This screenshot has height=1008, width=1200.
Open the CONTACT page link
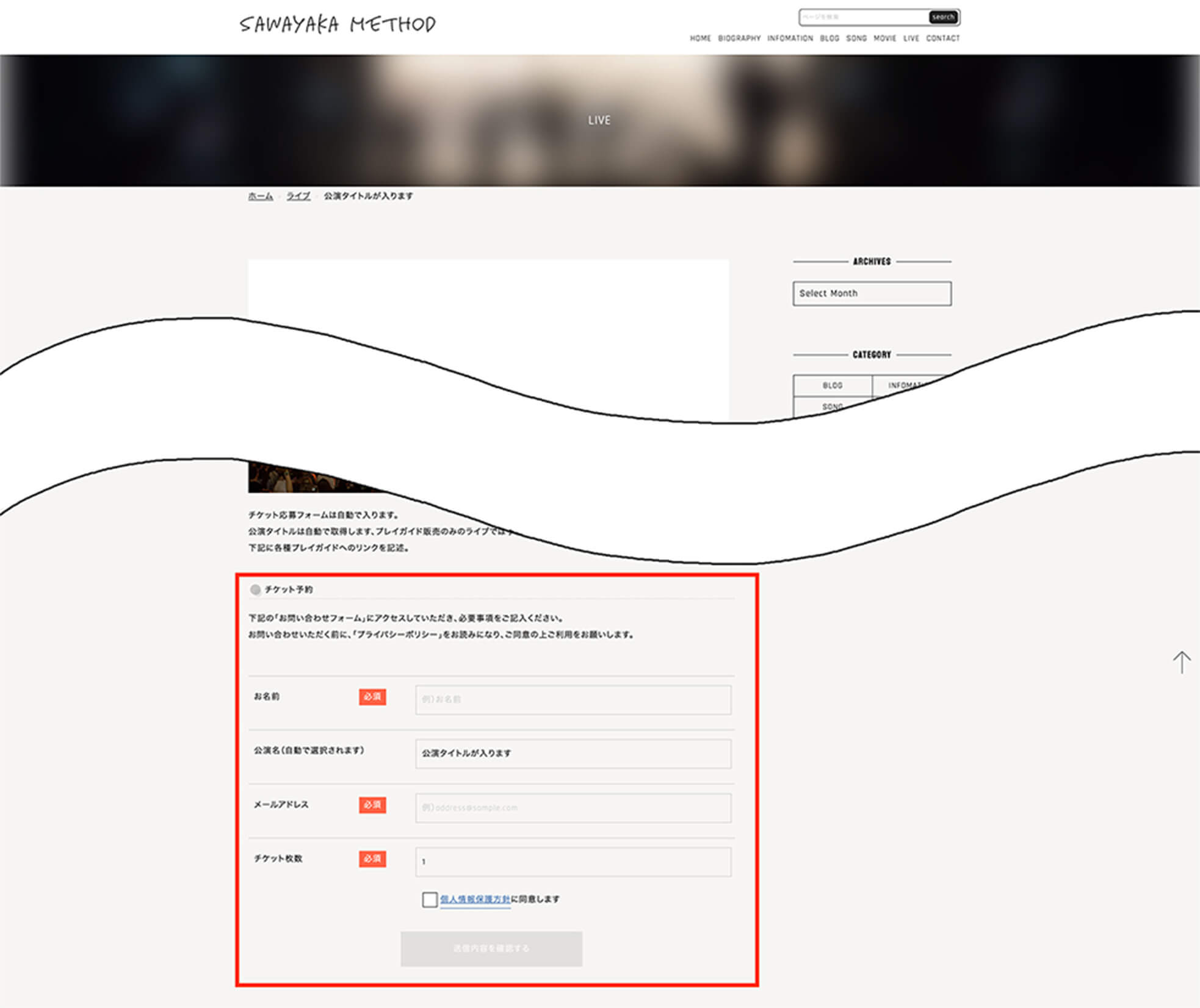942,38
